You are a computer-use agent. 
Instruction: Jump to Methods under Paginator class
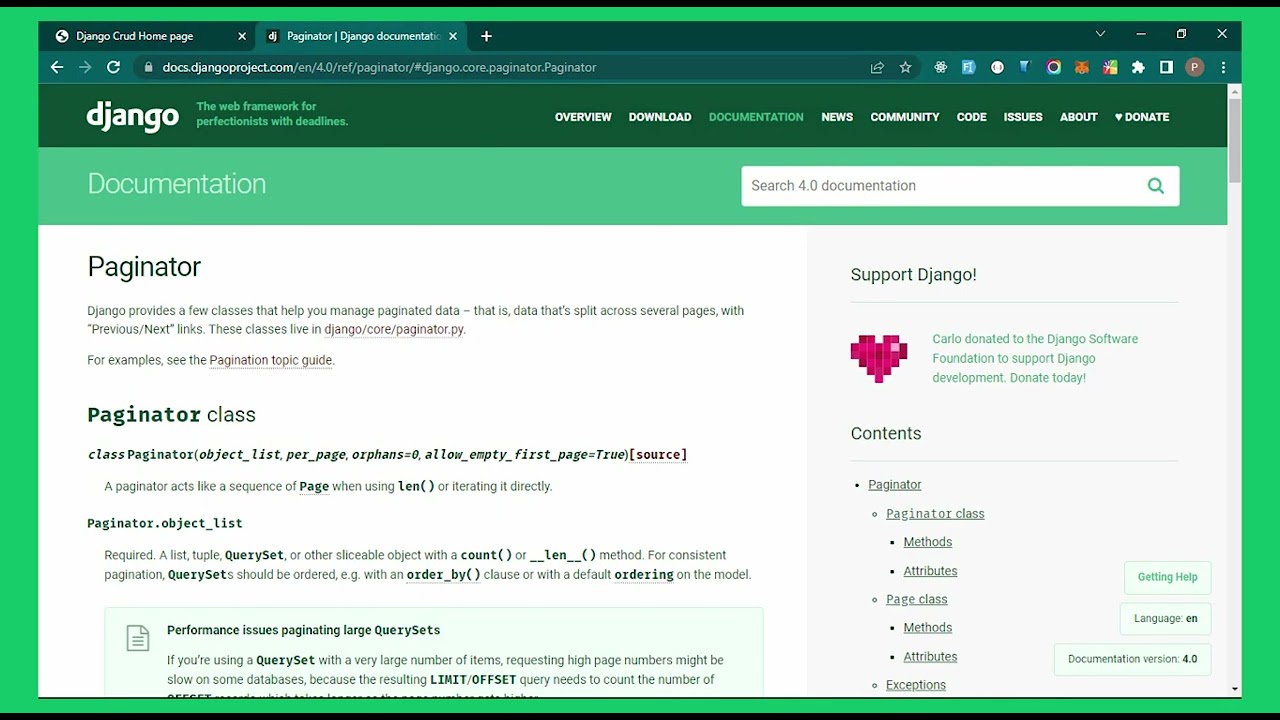pos(928,542)
